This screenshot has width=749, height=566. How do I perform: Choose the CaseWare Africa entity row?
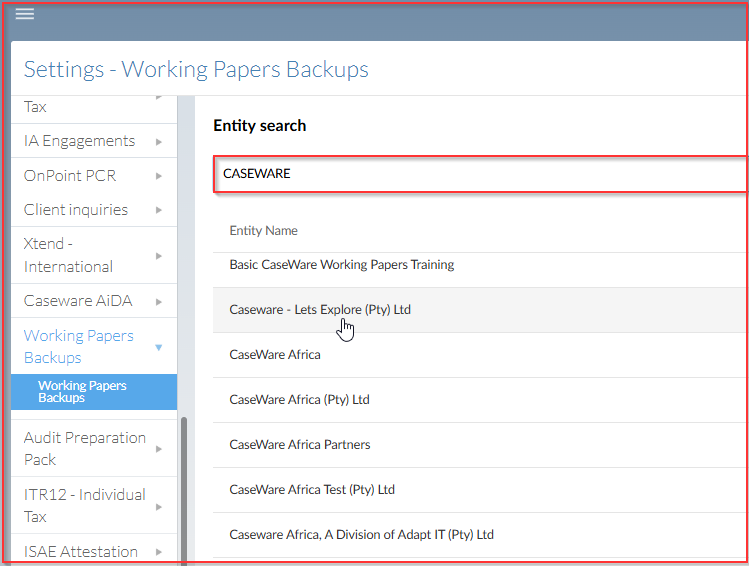click(480, 355)
